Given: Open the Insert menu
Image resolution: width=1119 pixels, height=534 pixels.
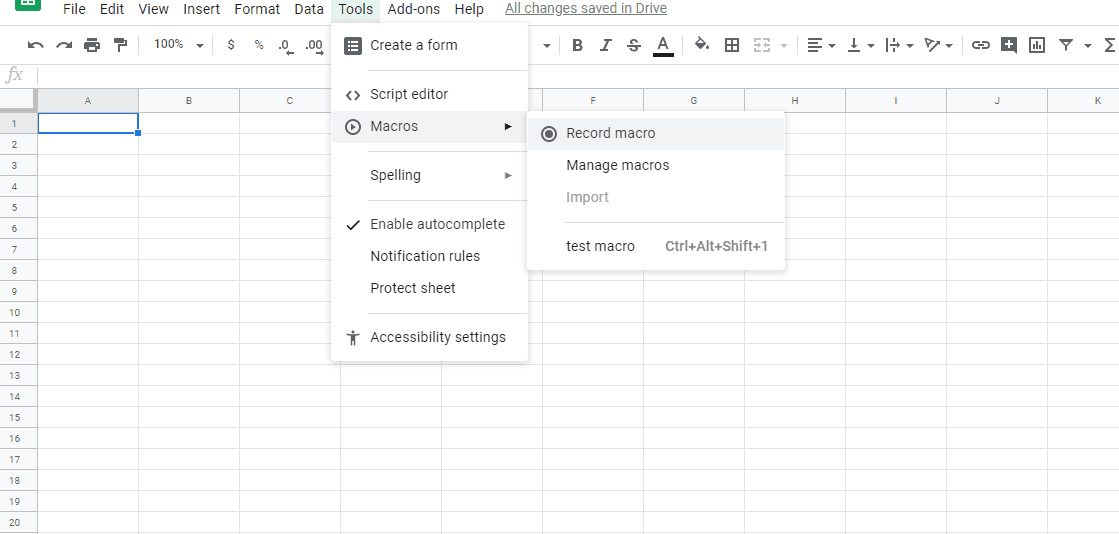Looking at the screenshot, I should (202, 9).
